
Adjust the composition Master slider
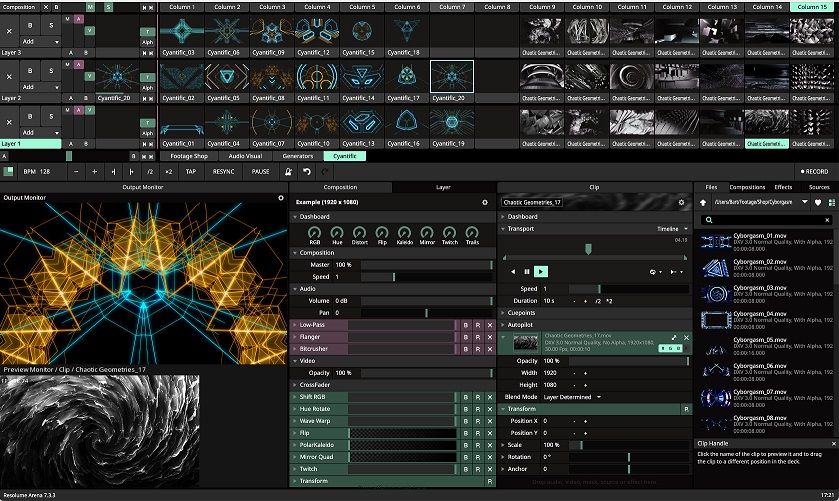[426, 265]
